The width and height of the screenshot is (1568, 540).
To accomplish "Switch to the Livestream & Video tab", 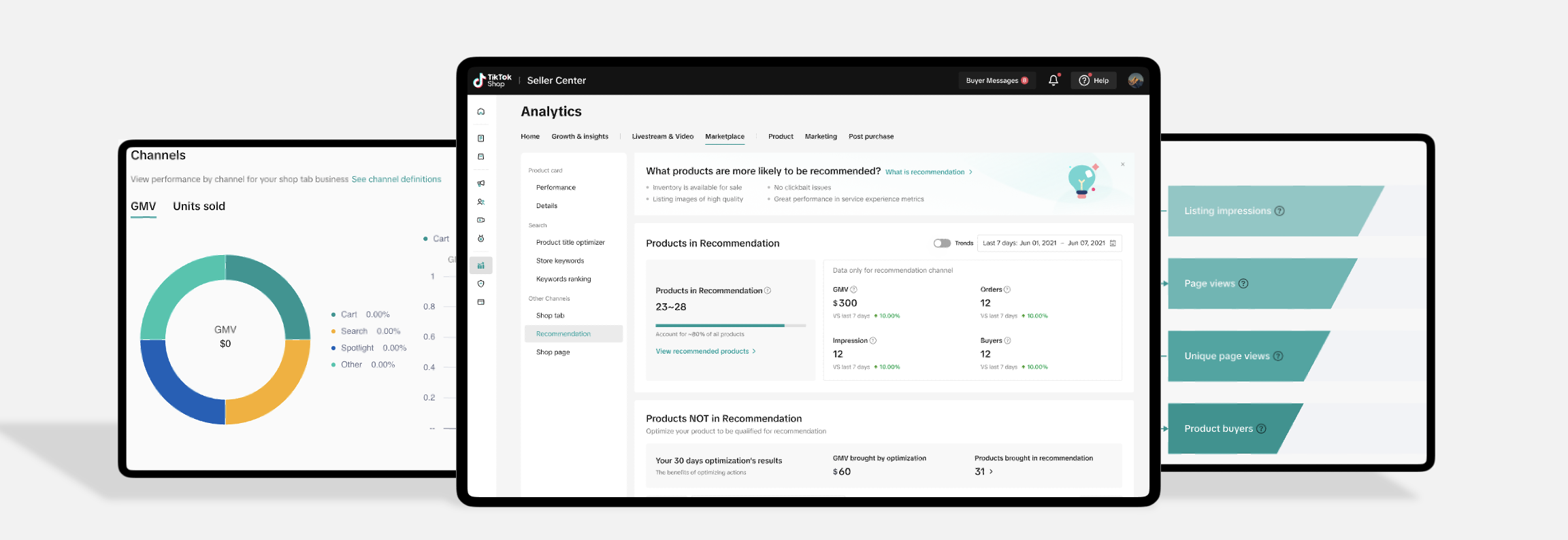I will 662,137.
